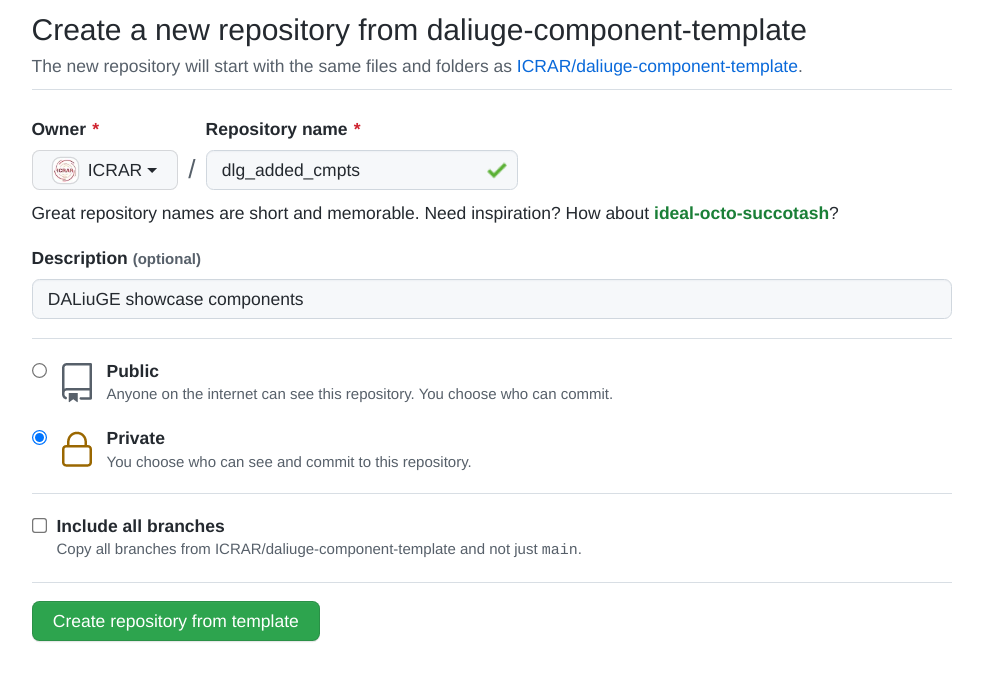Click the Description (optional) label

[x=116, y=259]
